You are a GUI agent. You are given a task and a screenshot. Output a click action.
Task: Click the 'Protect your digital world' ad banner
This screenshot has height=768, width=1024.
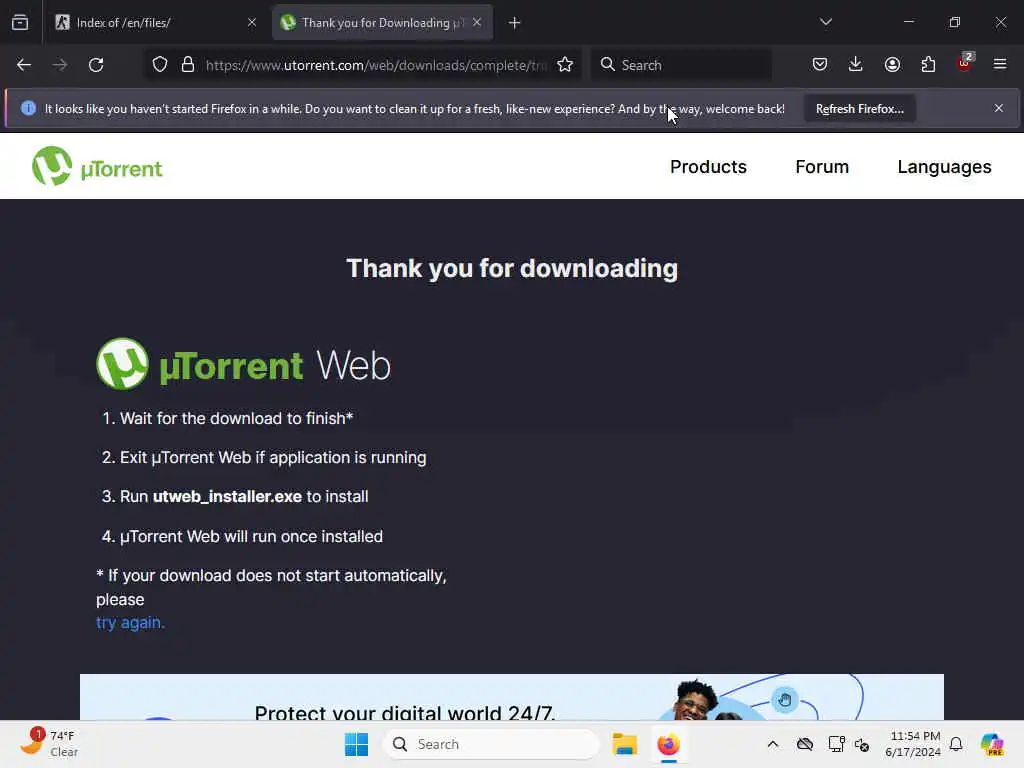[512, 697]
